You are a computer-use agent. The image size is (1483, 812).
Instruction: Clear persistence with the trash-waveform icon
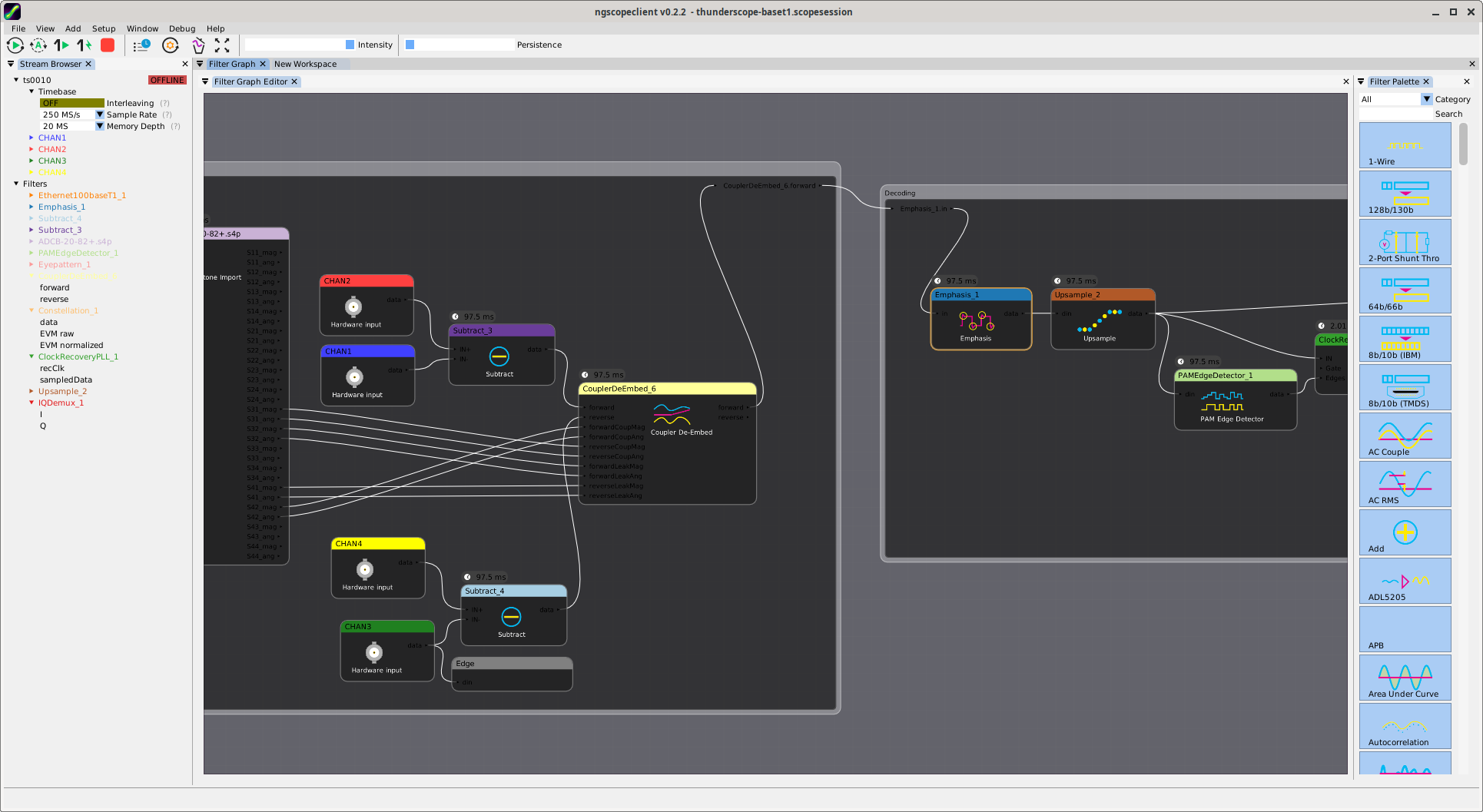(198, 45)
